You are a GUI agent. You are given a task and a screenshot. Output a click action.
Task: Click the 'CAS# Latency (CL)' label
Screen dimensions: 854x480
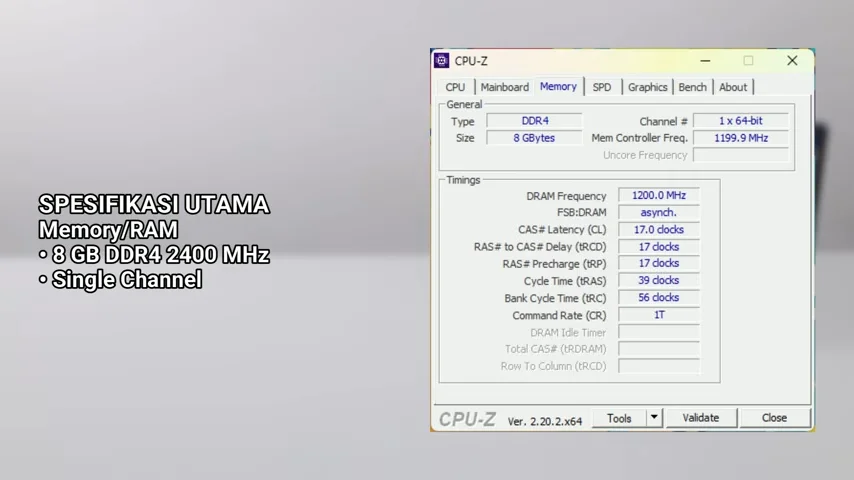point(562,230)
